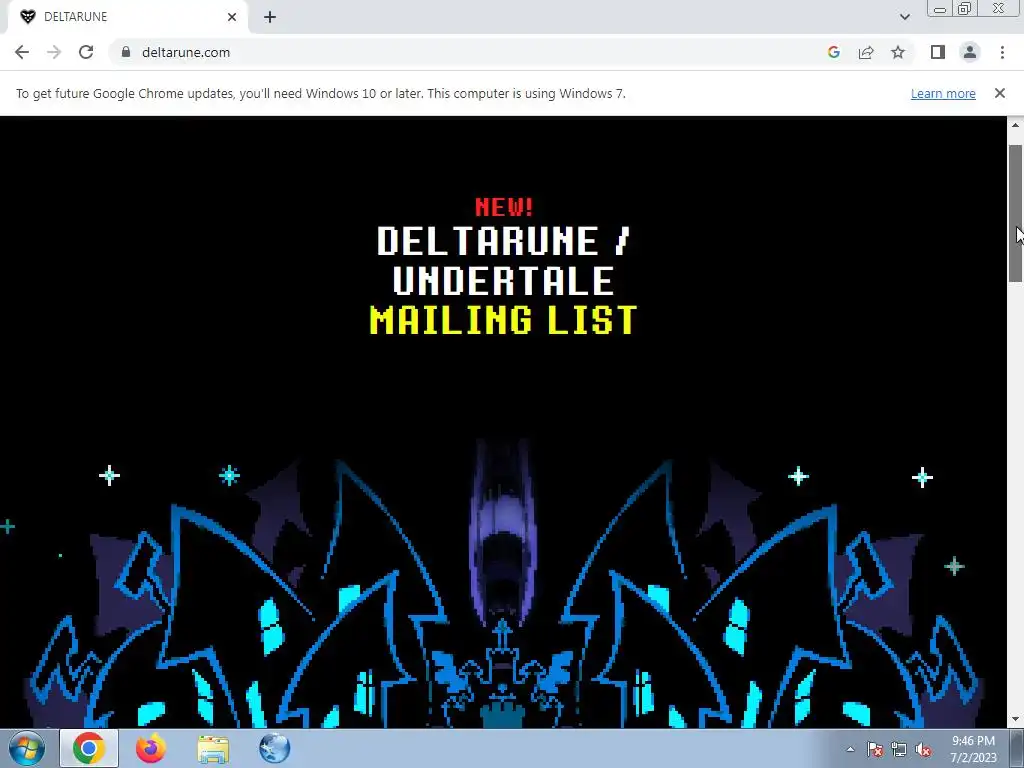The height and width of the screenshot is (768, 1024).
Task: Restore down the Chrome window
Action: click(965, 8)
